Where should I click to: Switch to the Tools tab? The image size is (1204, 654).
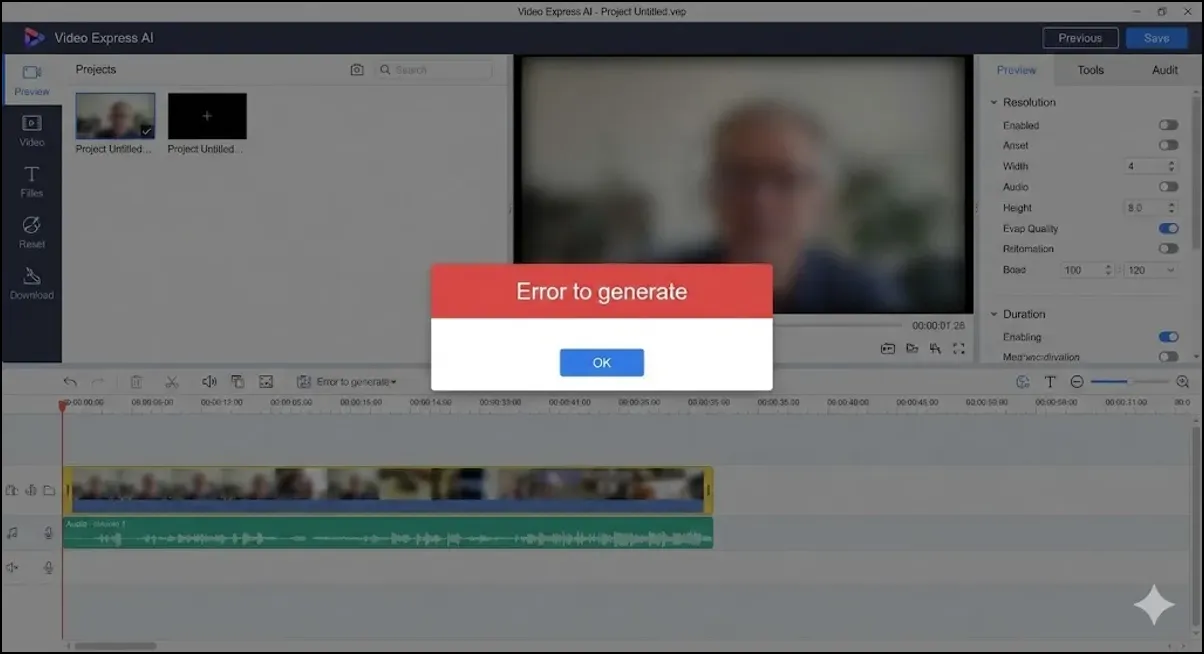[x=1090, y=70]
